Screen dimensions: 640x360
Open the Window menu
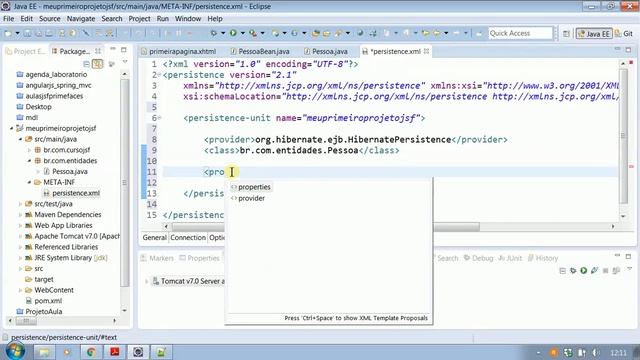(188, 19)
